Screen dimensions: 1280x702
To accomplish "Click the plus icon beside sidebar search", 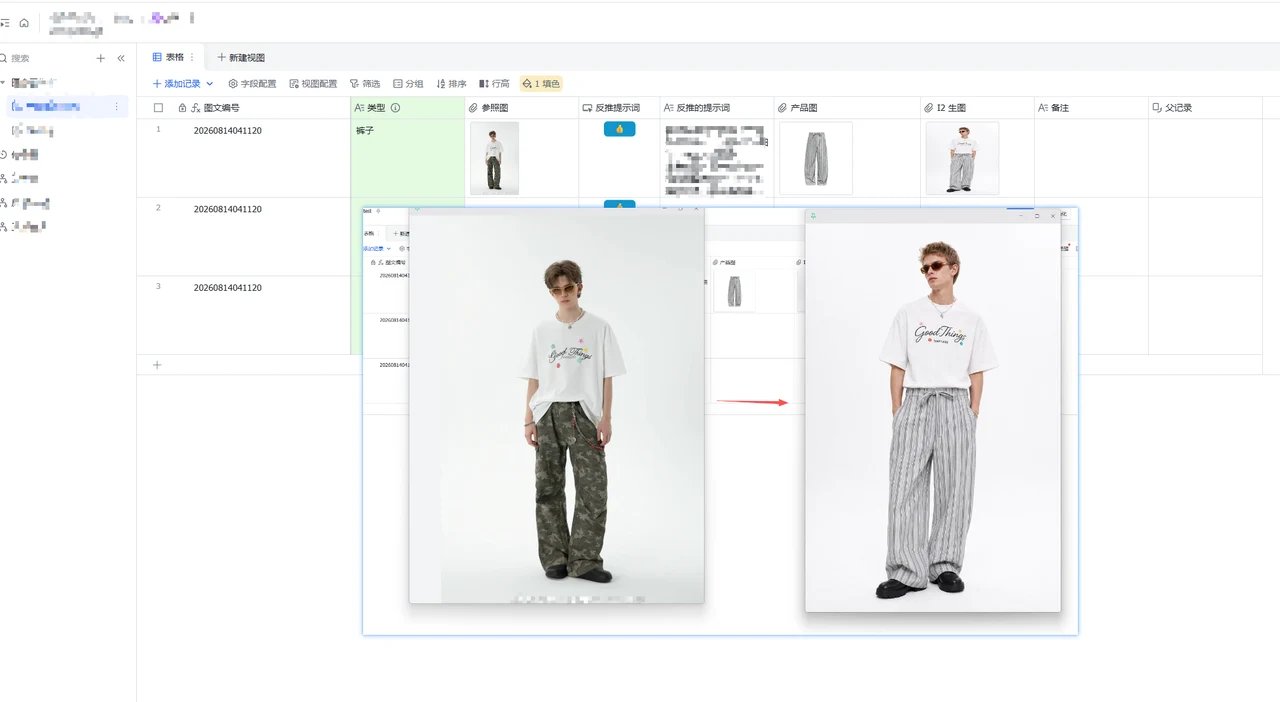I will tap(100, 59).
